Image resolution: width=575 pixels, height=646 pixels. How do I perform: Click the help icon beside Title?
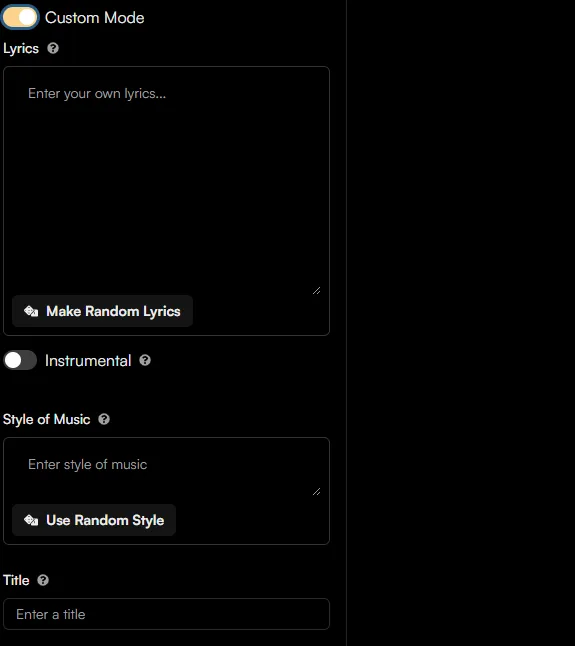pos(43,580)
